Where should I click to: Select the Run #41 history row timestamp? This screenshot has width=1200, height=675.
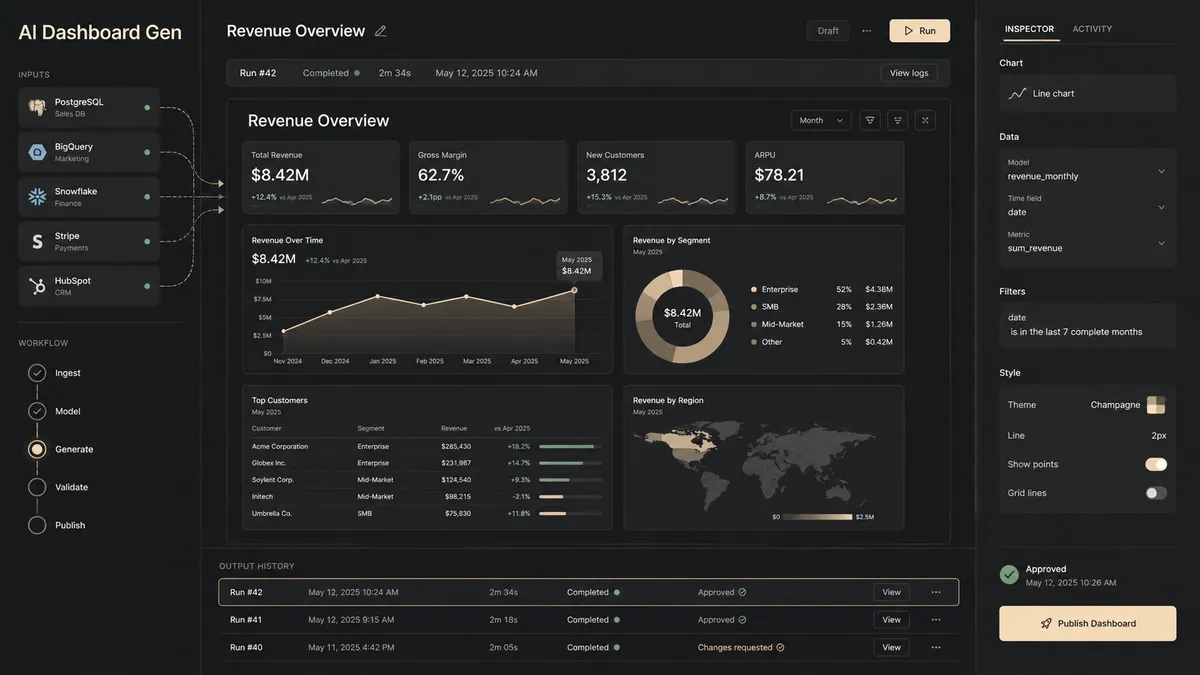pyautogui.click(x=351, y=620)
